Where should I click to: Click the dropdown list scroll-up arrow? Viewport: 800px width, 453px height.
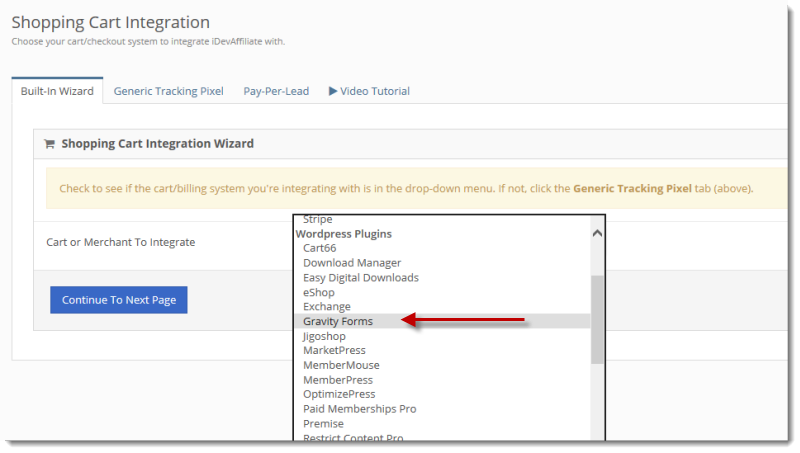tap(597, 233)
